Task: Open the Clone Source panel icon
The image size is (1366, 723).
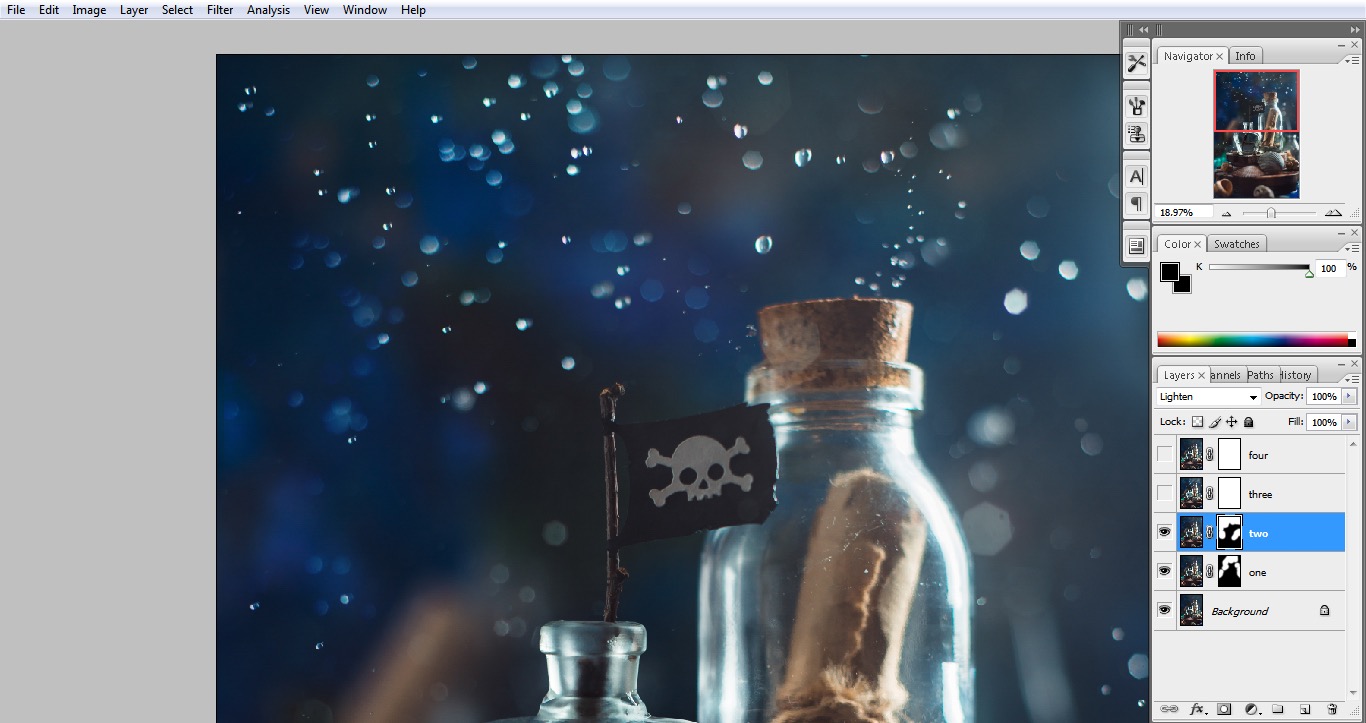Action: coord(1136,134)
